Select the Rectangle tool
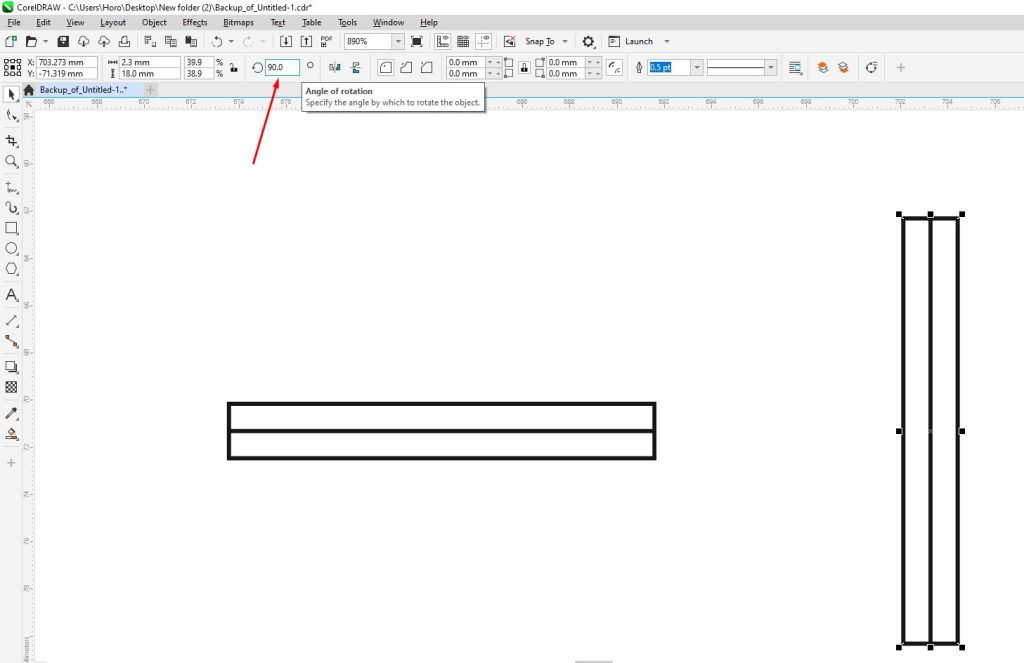1024x663 pixels. pos(12,228)
